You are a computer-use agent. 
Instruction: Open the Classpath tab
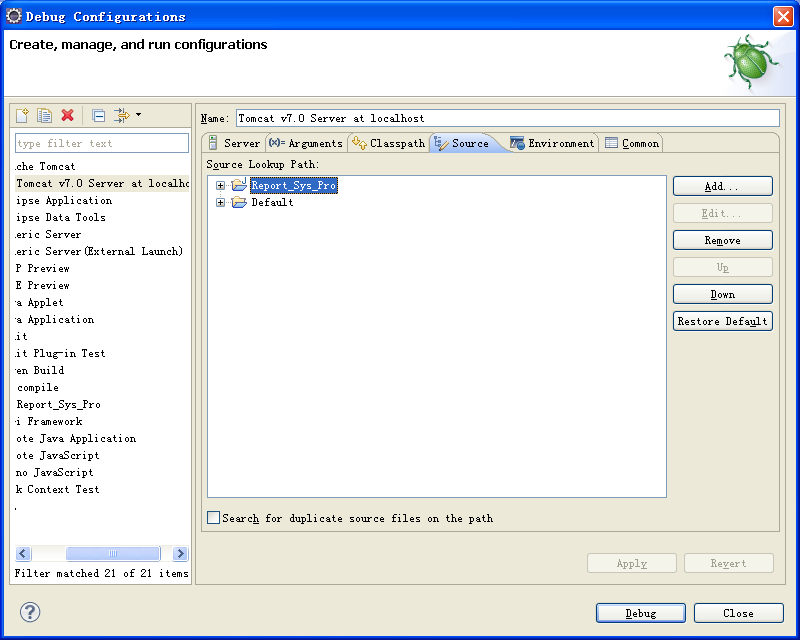pyautogui.click(x=389, y=143)
